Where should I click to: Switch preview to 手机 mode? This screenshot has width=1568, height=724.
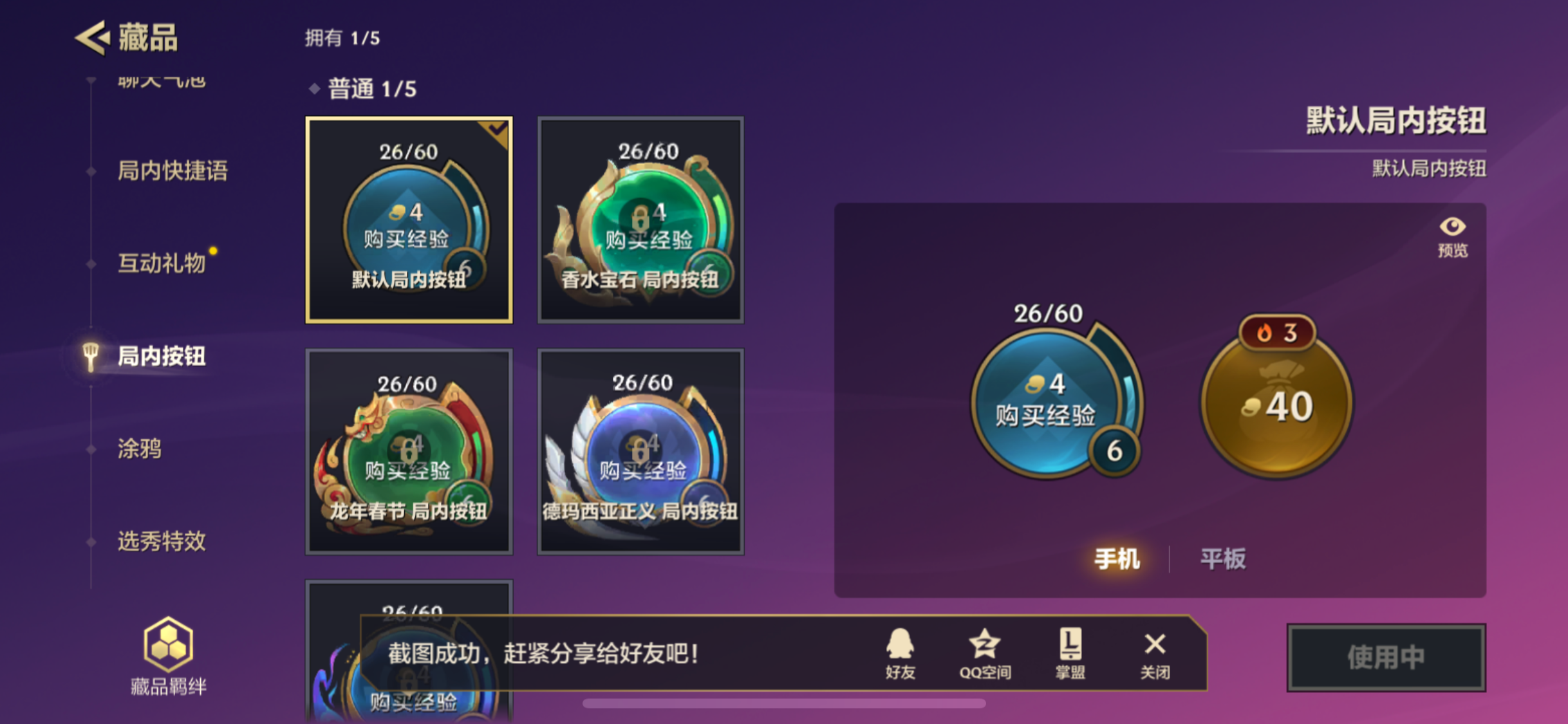1117,558
